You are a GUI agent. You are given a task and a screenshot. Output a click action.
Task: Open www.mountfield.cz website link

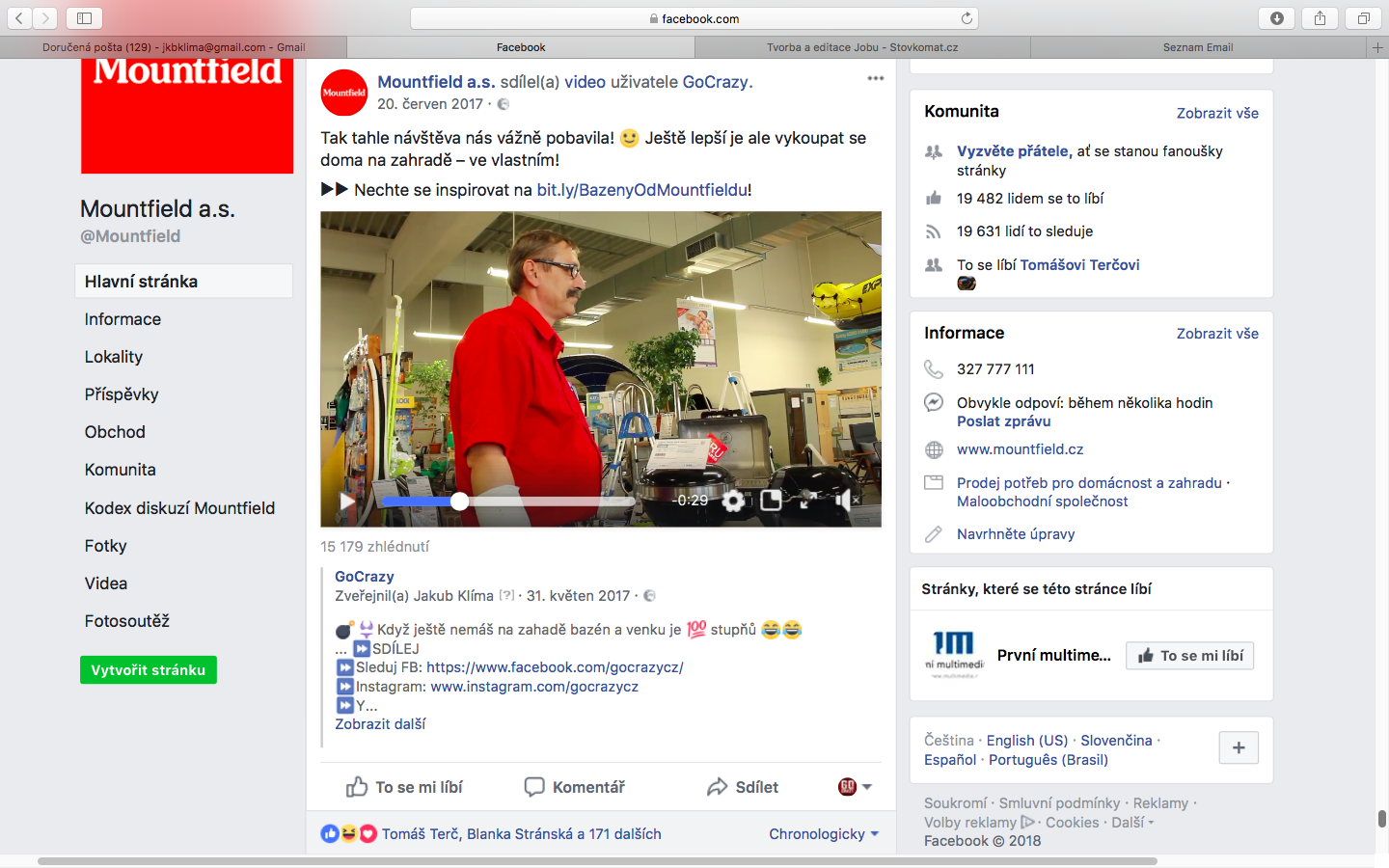1020,449
